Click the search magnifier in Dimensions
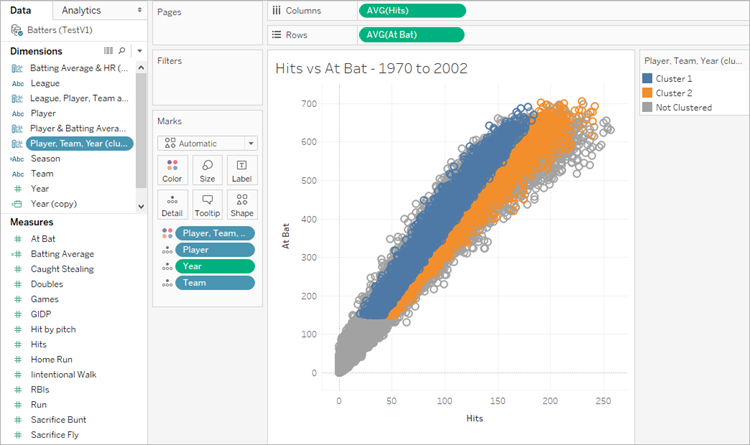 tap(122, 51)
